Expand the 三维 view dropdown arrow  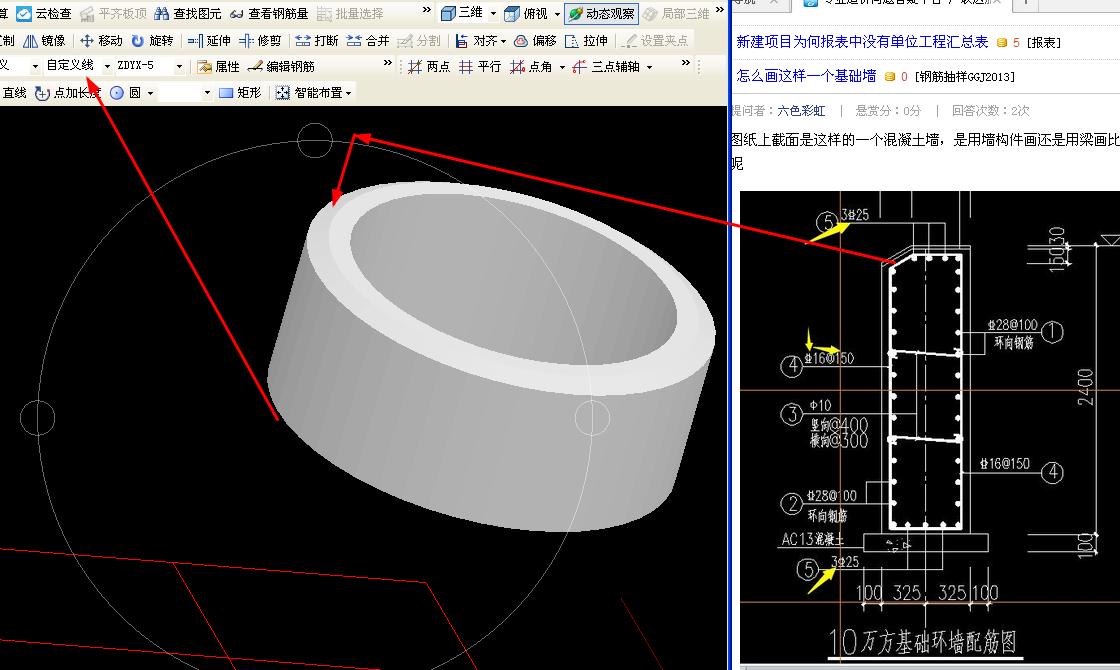tap(493, 14)
